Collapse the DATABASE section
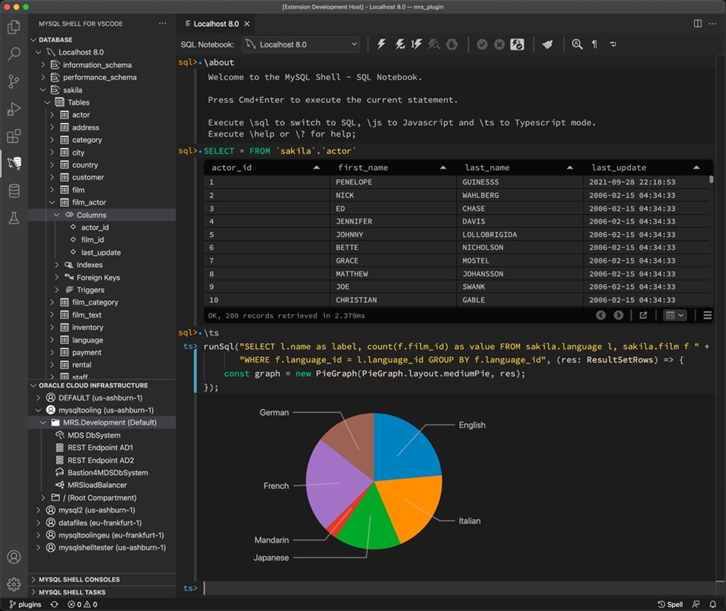The image size is (726, 611). point(33,40)
